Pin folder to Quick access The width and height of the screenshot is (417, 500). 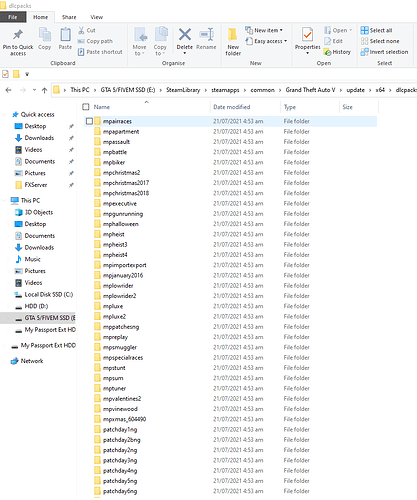pos(18,42)
